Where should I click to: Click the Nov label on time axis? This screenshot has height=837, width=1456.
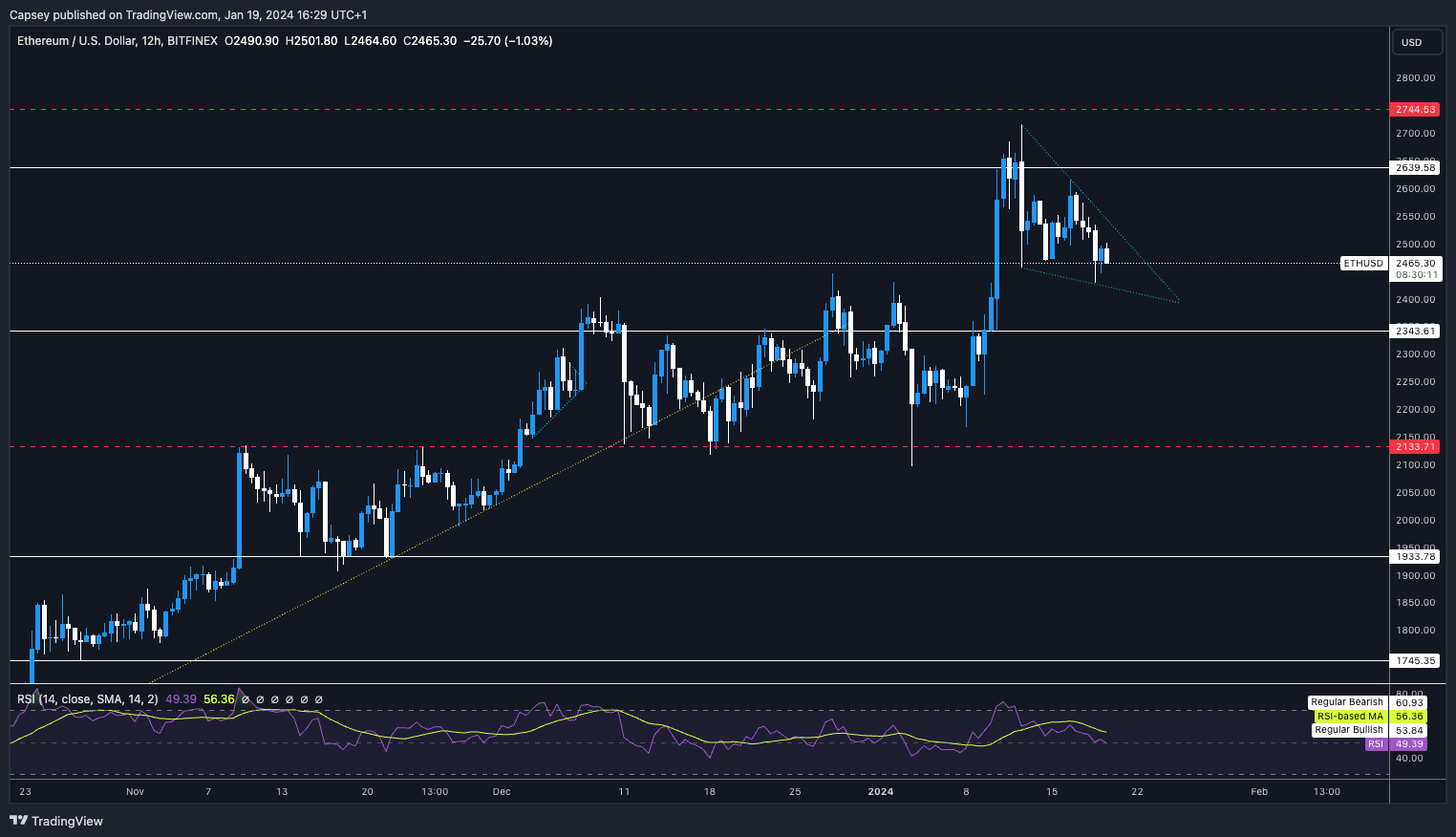click(x=135, y=791)
